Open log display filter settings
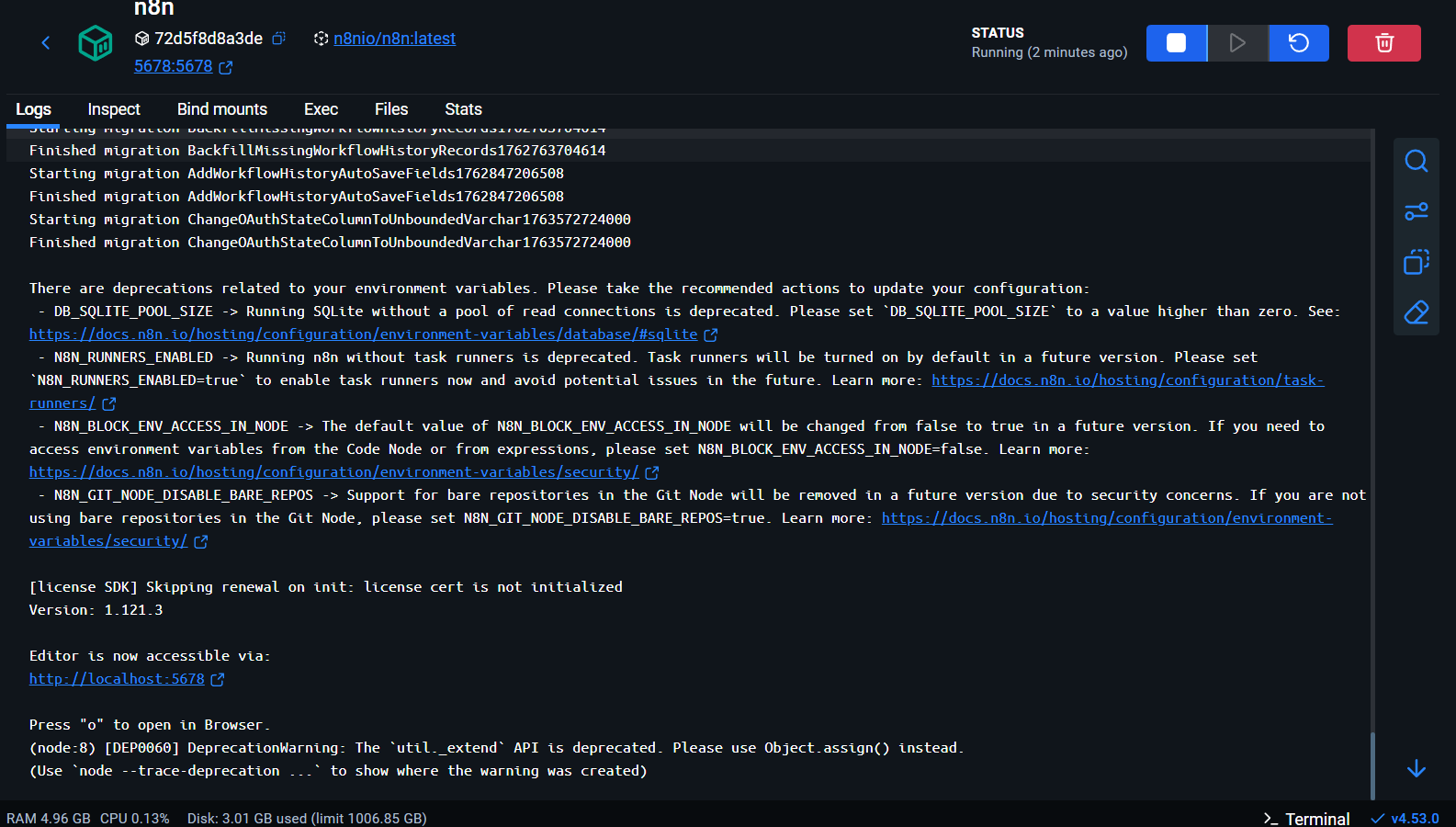The height and width of the screenshot is (827, 1456). [1416, 211]
